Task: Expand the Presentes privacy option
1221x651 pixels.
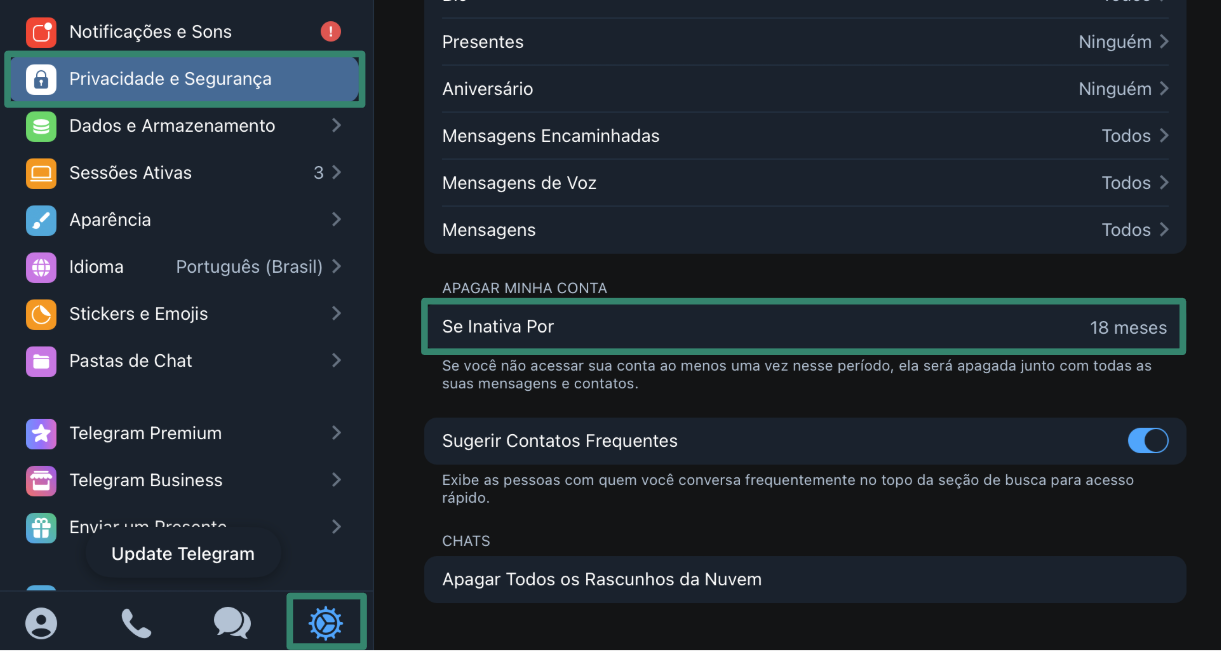Action: coord(804,42)
